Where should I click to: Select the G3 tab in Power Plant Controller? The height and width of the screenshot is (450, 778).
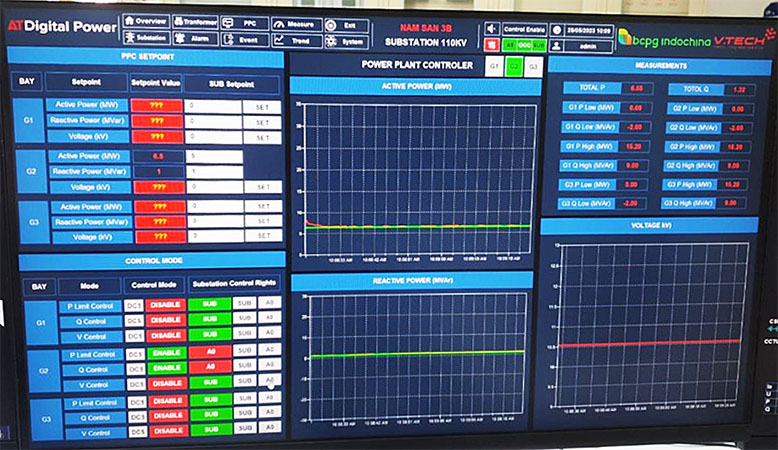click(534, 67)
